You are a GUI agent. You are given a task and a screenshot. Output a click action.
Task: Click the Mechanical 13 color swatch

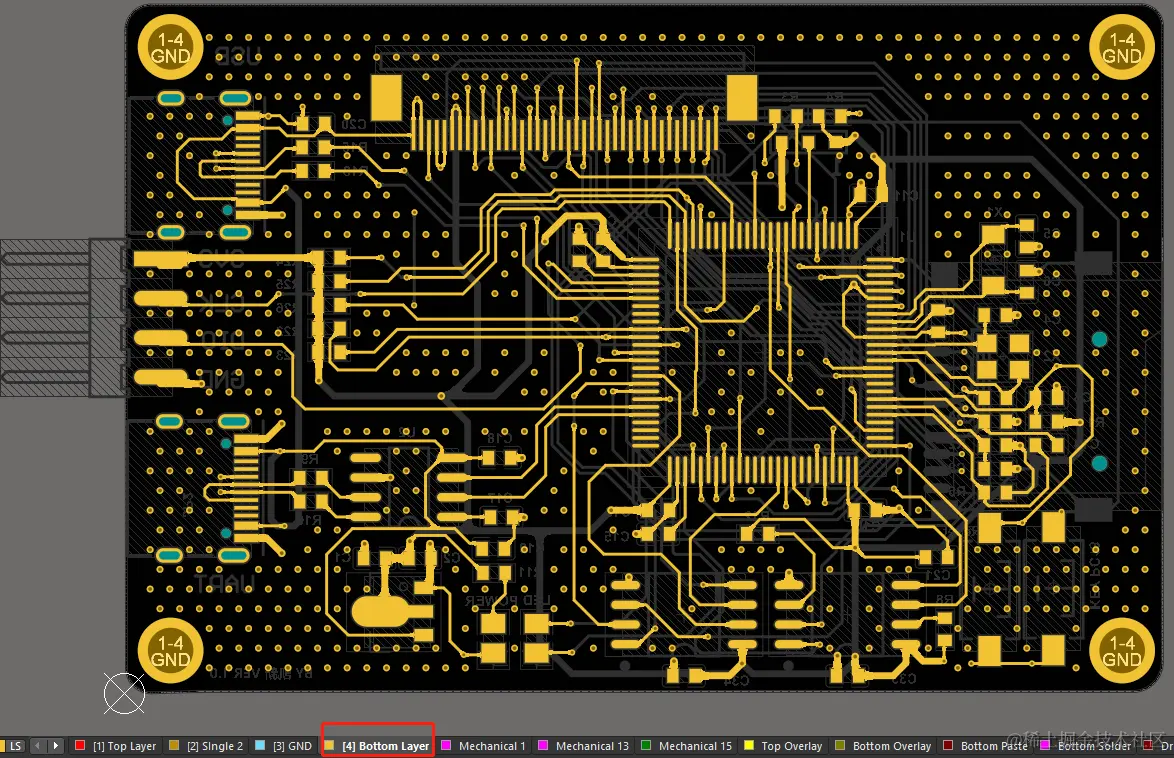pyautogui.click(x=544, y=745)
